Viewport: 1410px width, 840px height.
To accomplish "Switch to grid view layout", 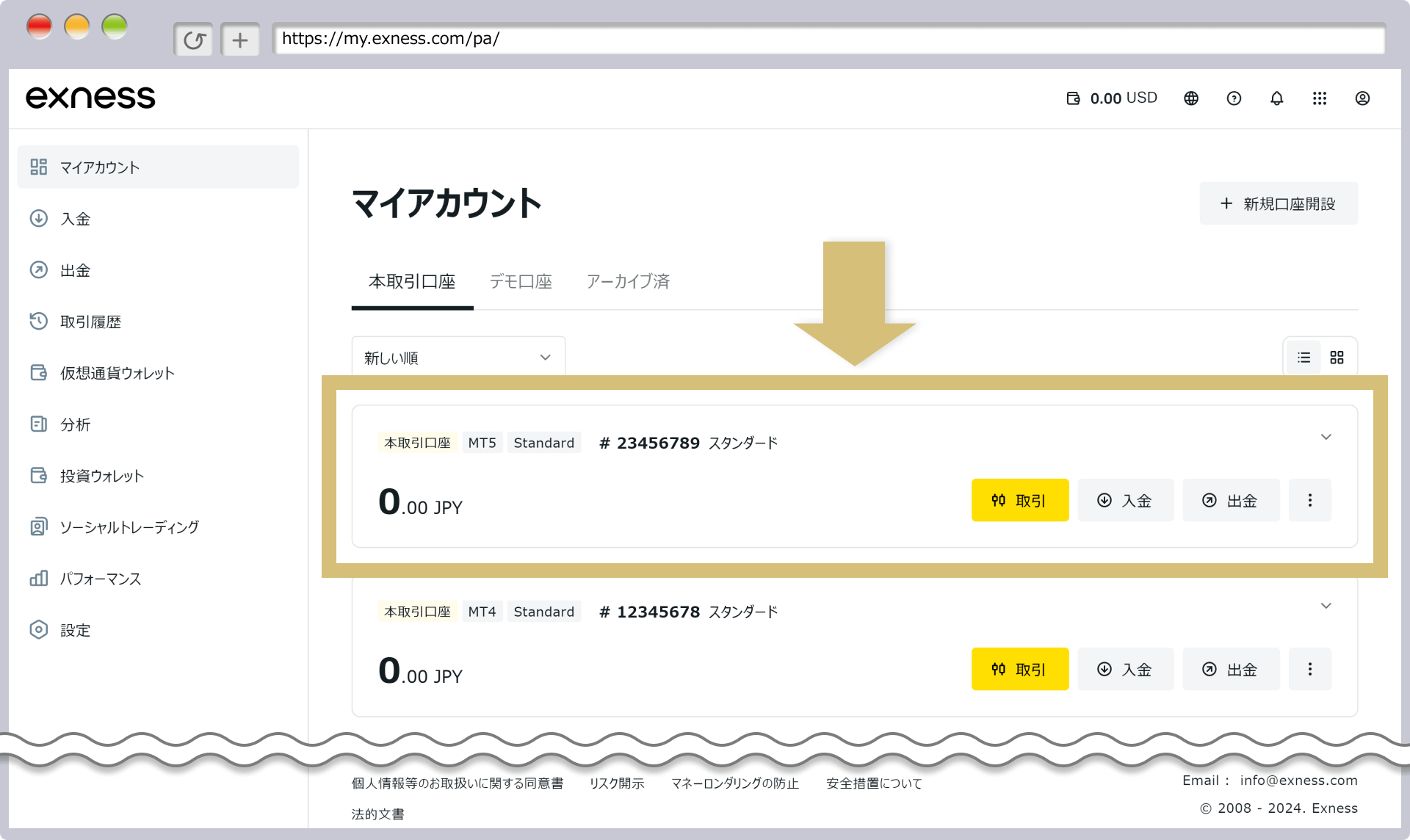I will coord(1337,358).
